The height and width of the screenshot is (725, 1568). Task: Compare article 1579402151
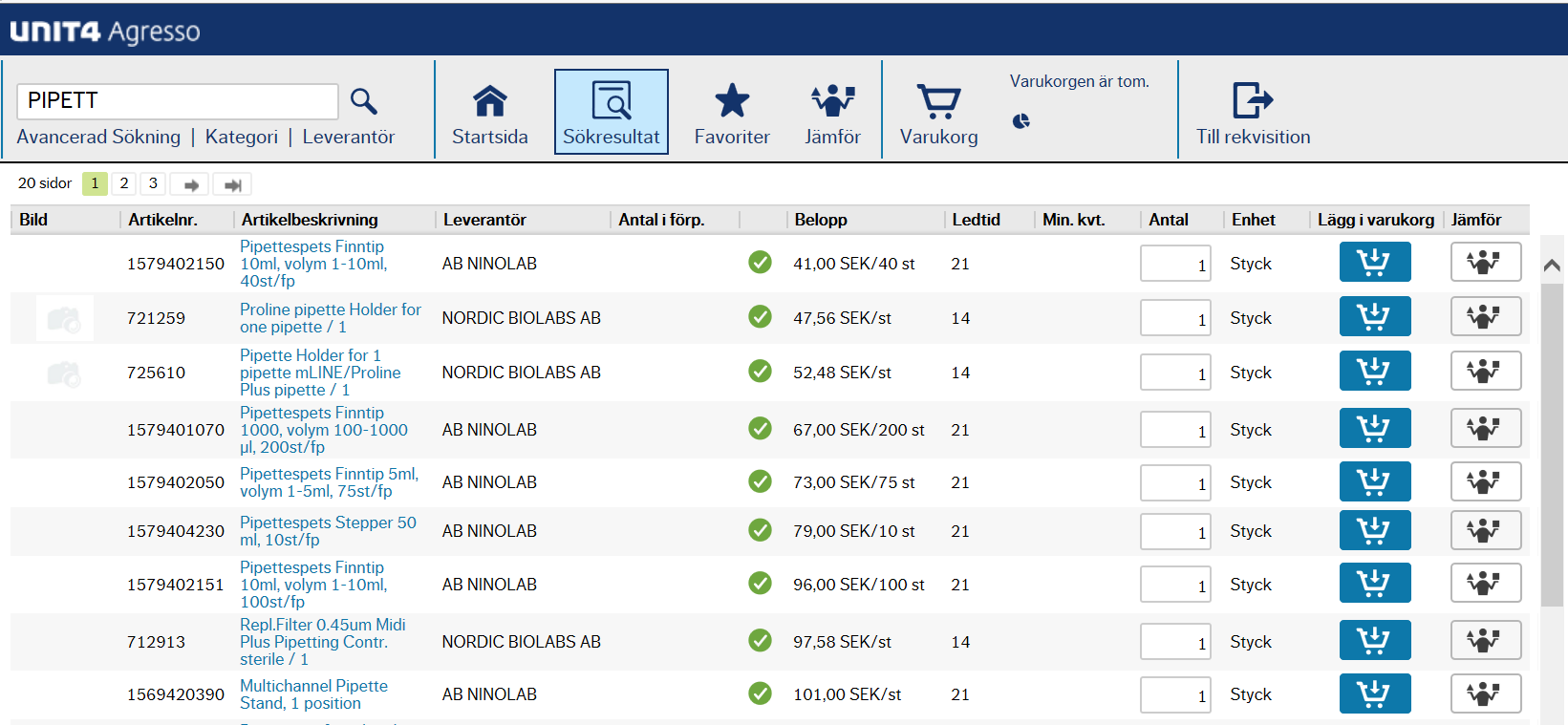(x=1485, y=584)
